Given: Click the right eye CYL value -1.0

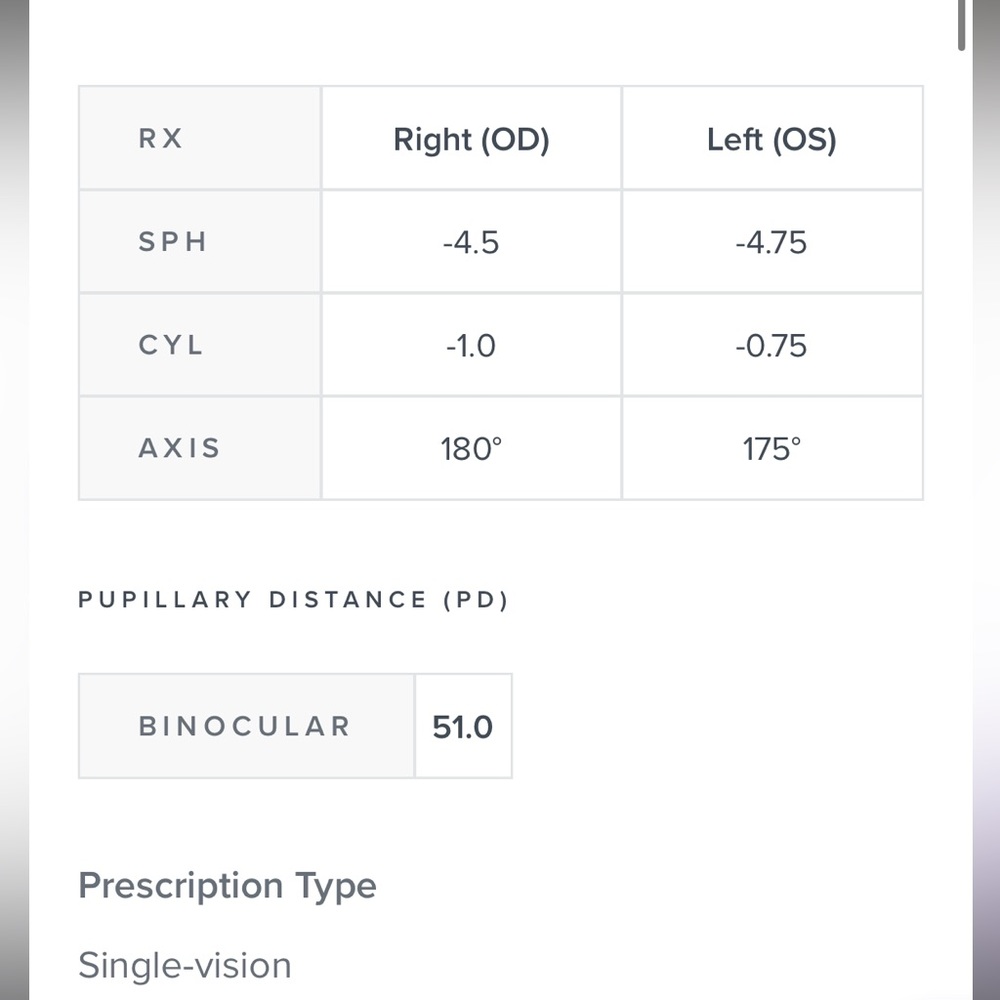Looking at the screenshot, I should point(471,346).
